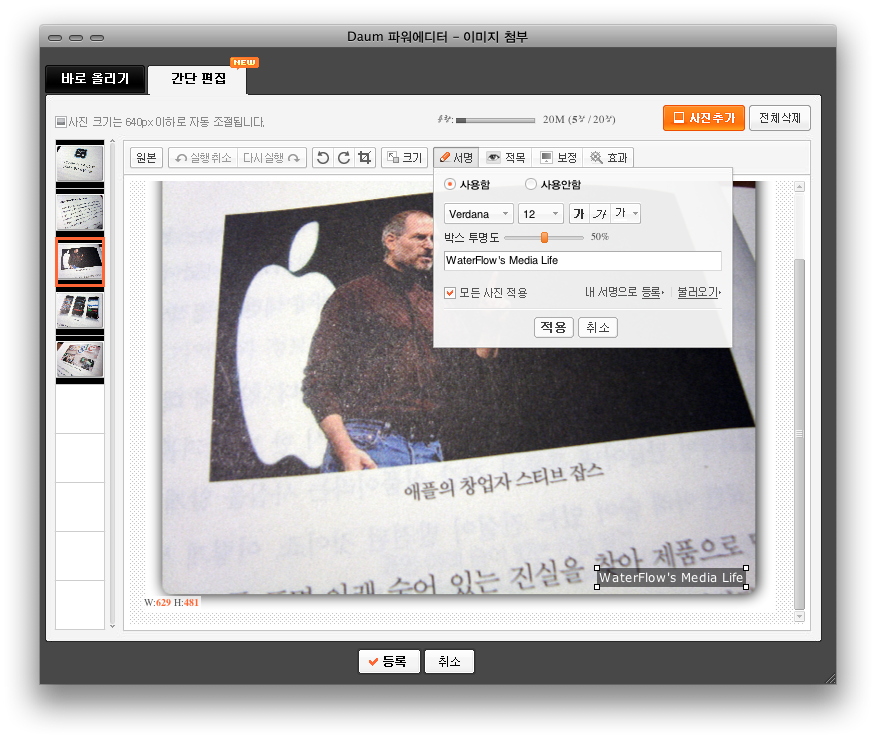Click the 전체삭제 button

(x=780, y=118)
